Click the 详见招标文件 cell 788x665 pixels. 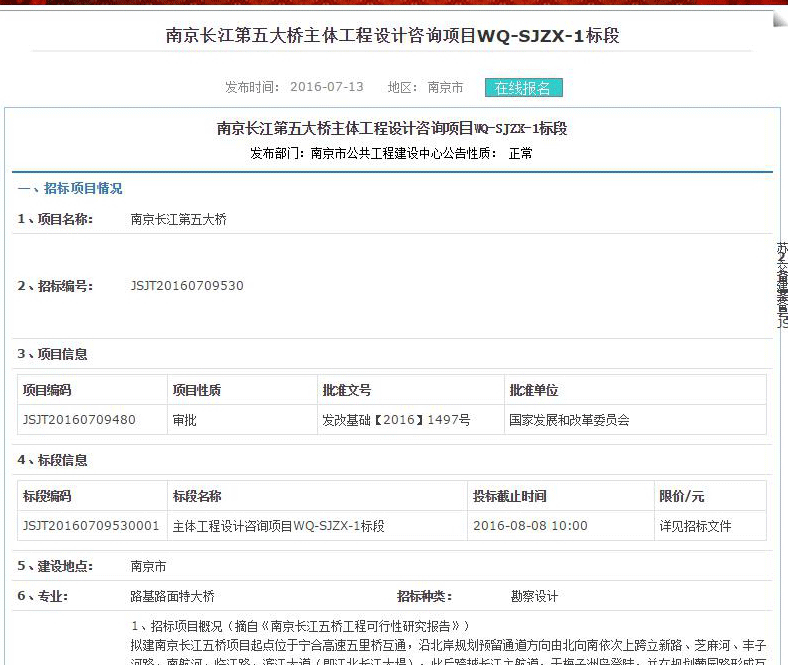click(x=696, y=526)
